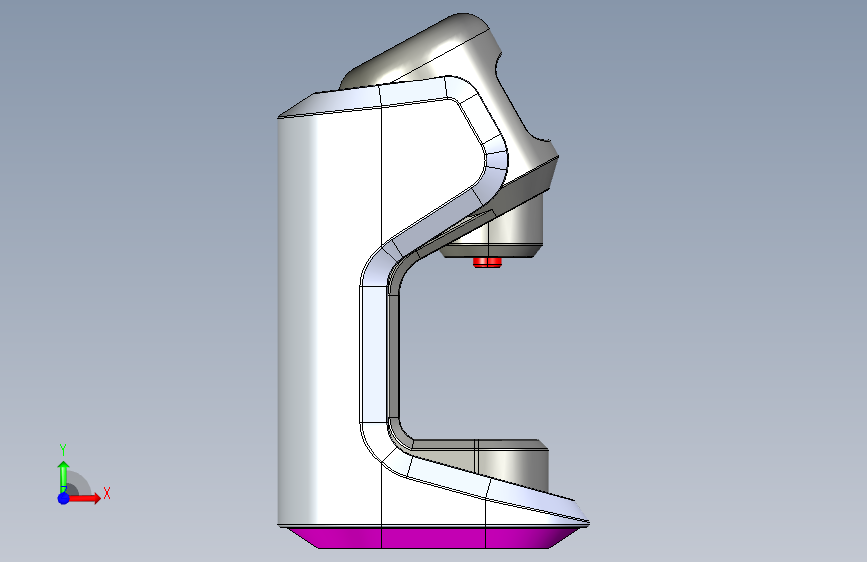Click the red X axis arrow of the triad
The height and width of the screenshot is (562, 867).
(x=86, y=498)
